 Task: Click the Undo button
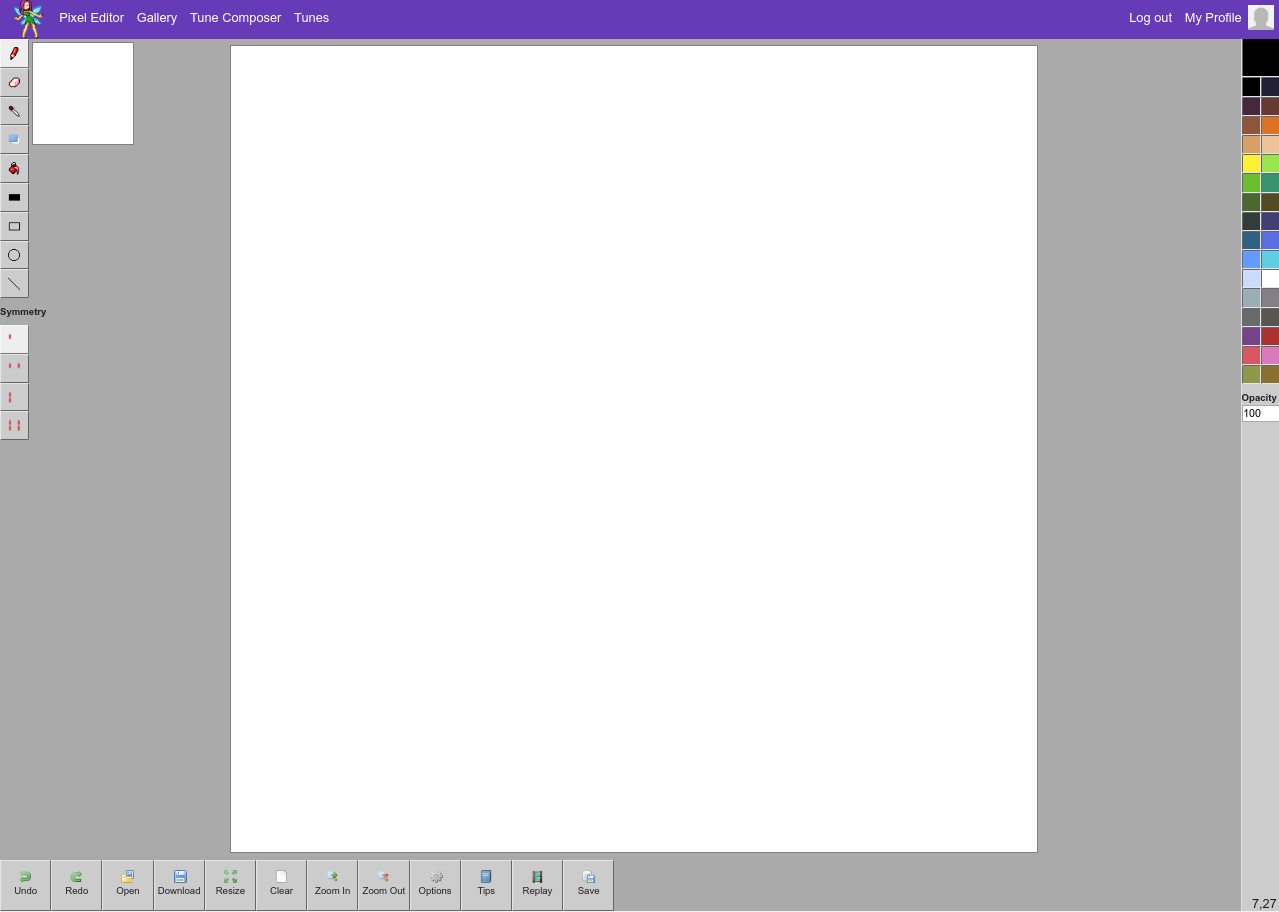(25, 885)
